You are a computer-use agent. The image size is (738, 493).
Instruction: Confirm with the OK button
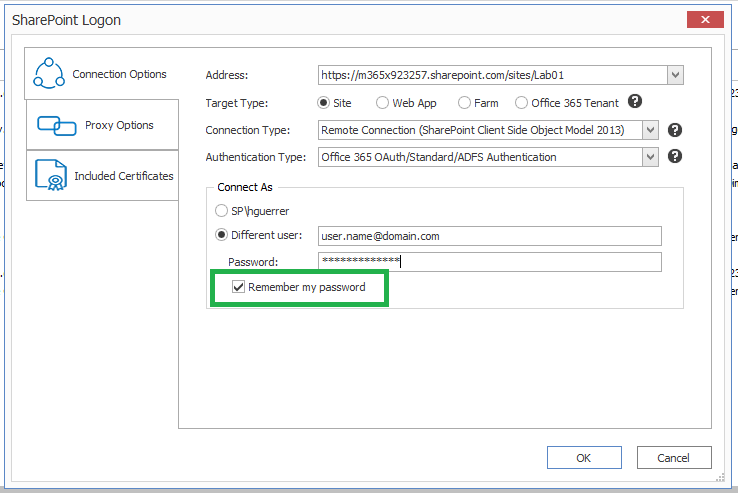pos(584,458)
